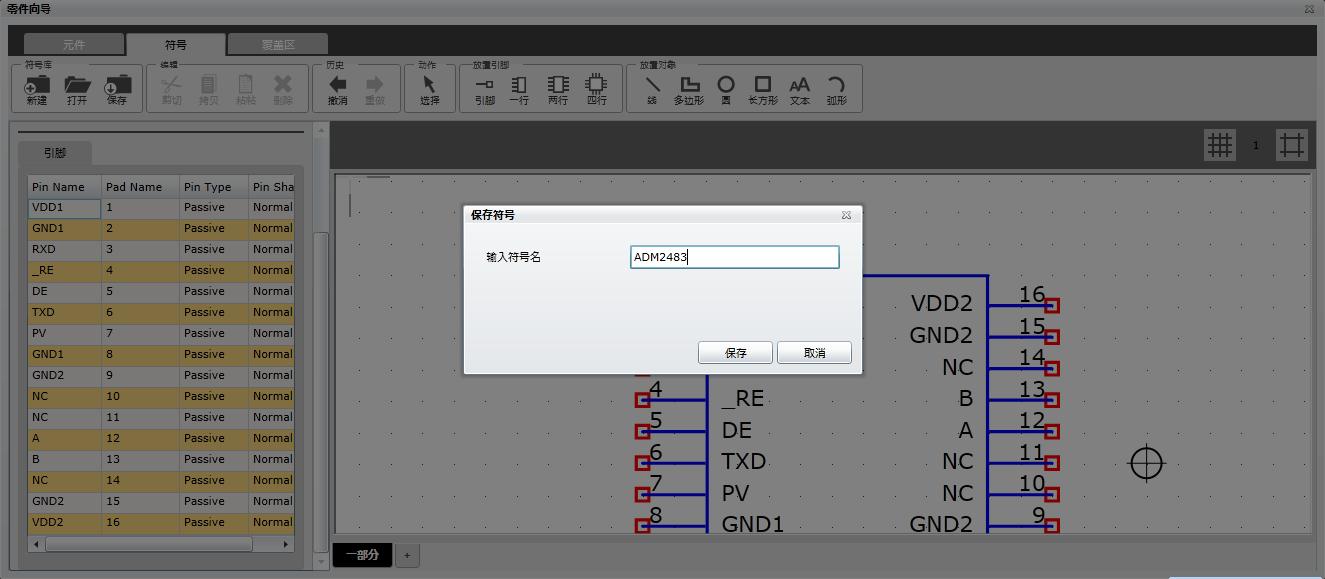The height and width of the screenshot is (579, 1325).
Task: Select the _RE pin name cell
Action: [64, 271]
